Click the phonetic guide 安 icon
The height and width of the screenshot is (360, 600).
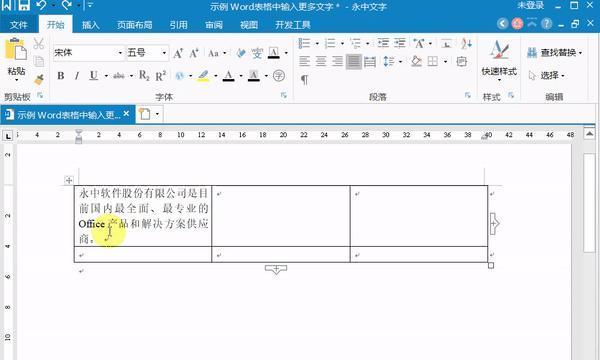(x=257, y=53)
